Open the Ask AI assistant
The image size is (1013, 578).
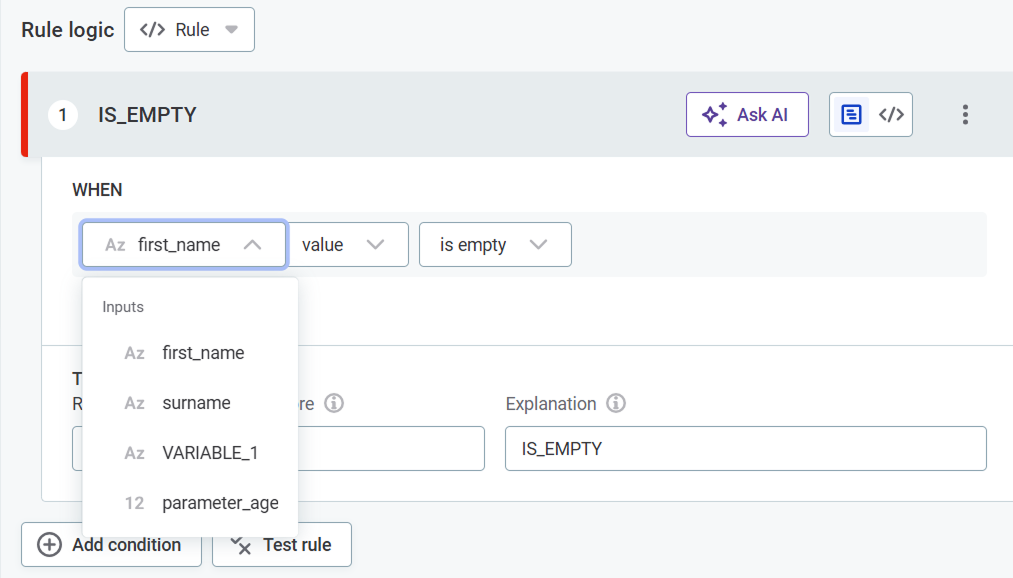click(x=747, y=114)
